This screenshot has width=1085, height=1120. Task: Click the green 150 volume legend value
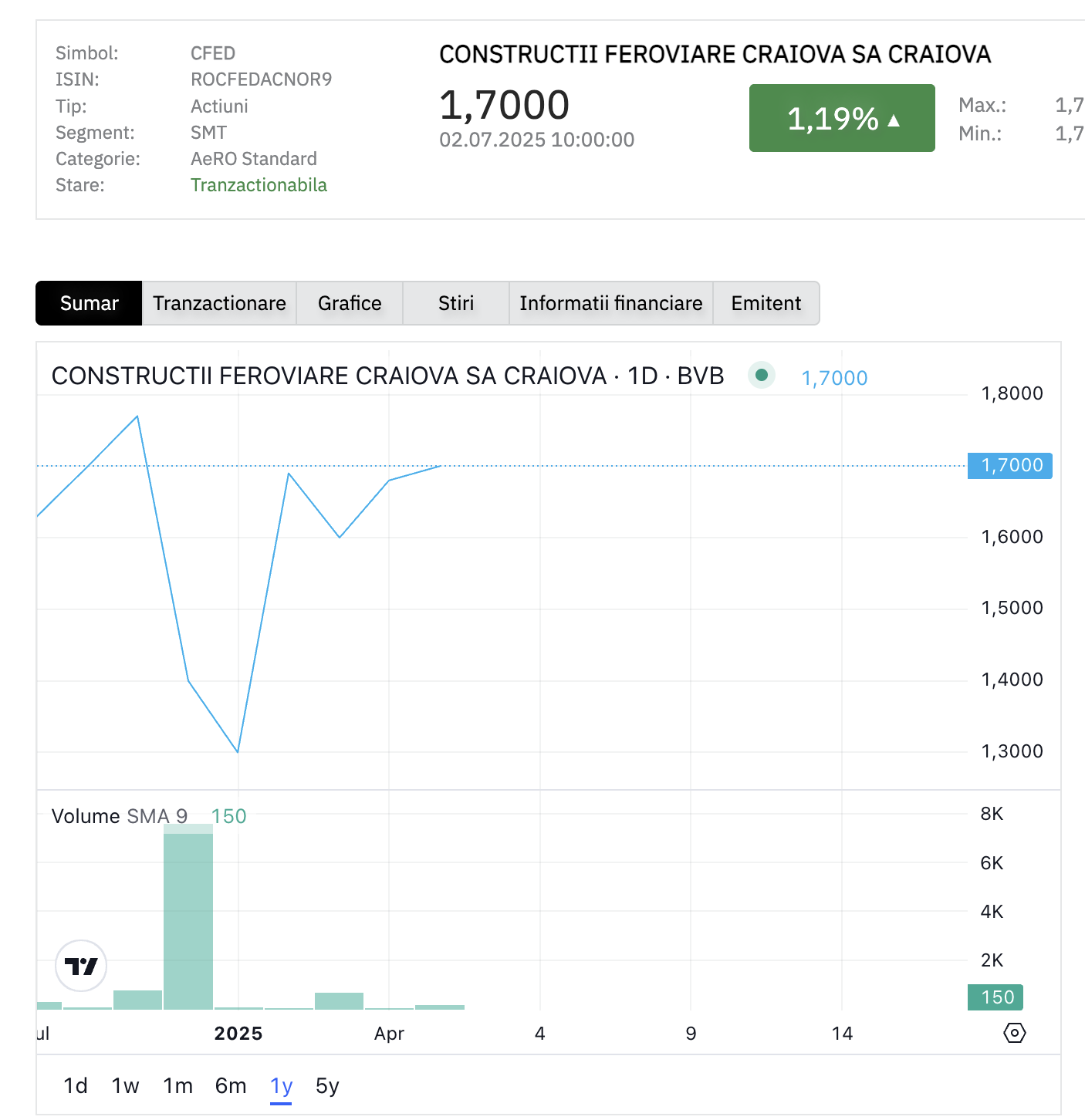(x=228, y=816)
